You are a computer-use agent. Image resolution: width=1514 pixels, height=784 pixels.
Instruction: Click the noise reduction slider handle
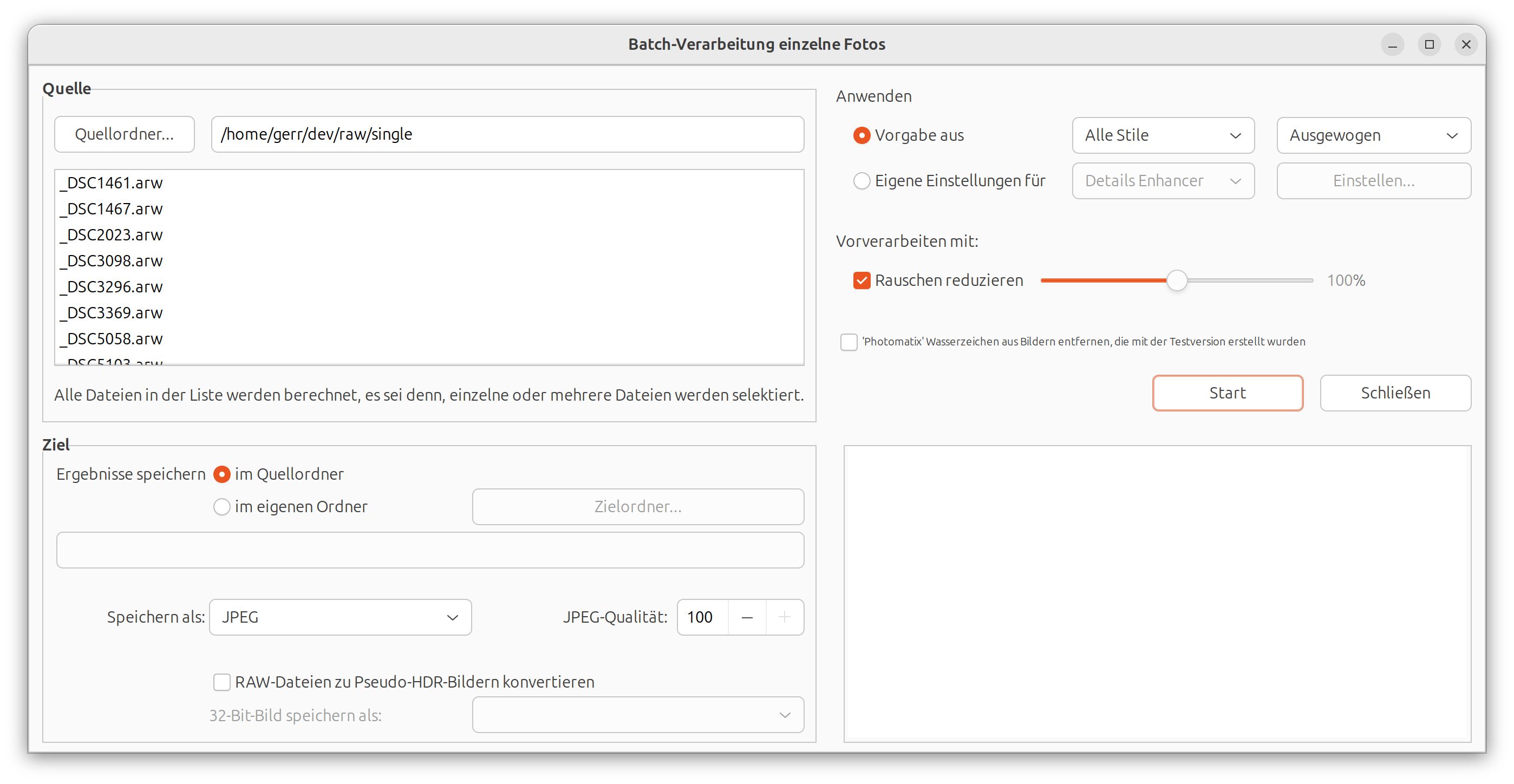[x=1177, y=280]
